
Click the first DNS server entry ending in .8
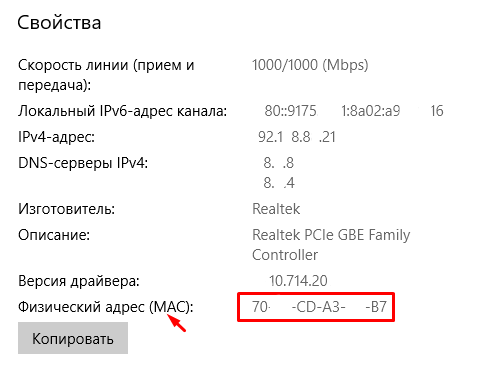coord(279,163)
